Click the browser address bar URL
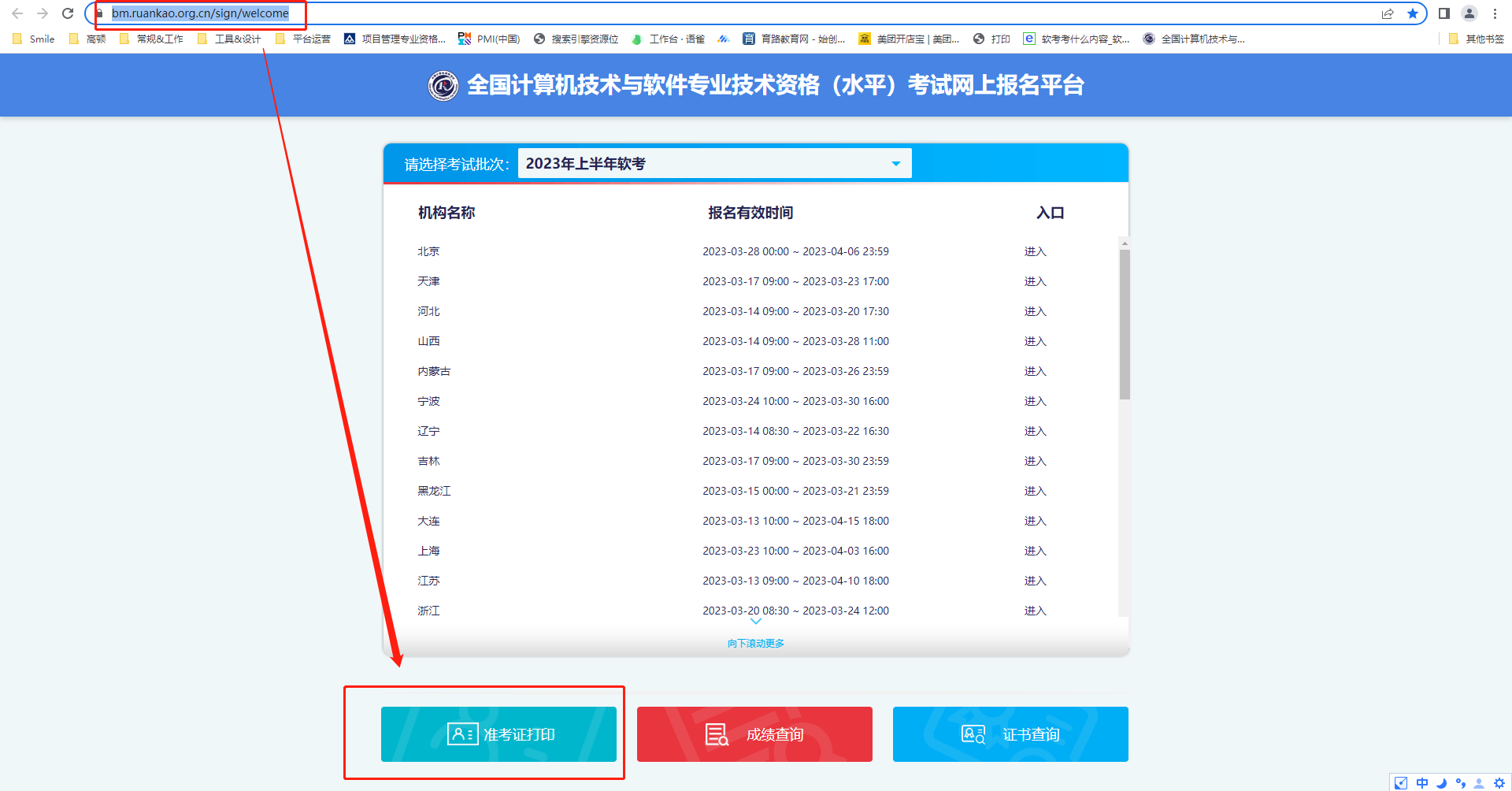 pyautogui.click(x=199, y=13)
